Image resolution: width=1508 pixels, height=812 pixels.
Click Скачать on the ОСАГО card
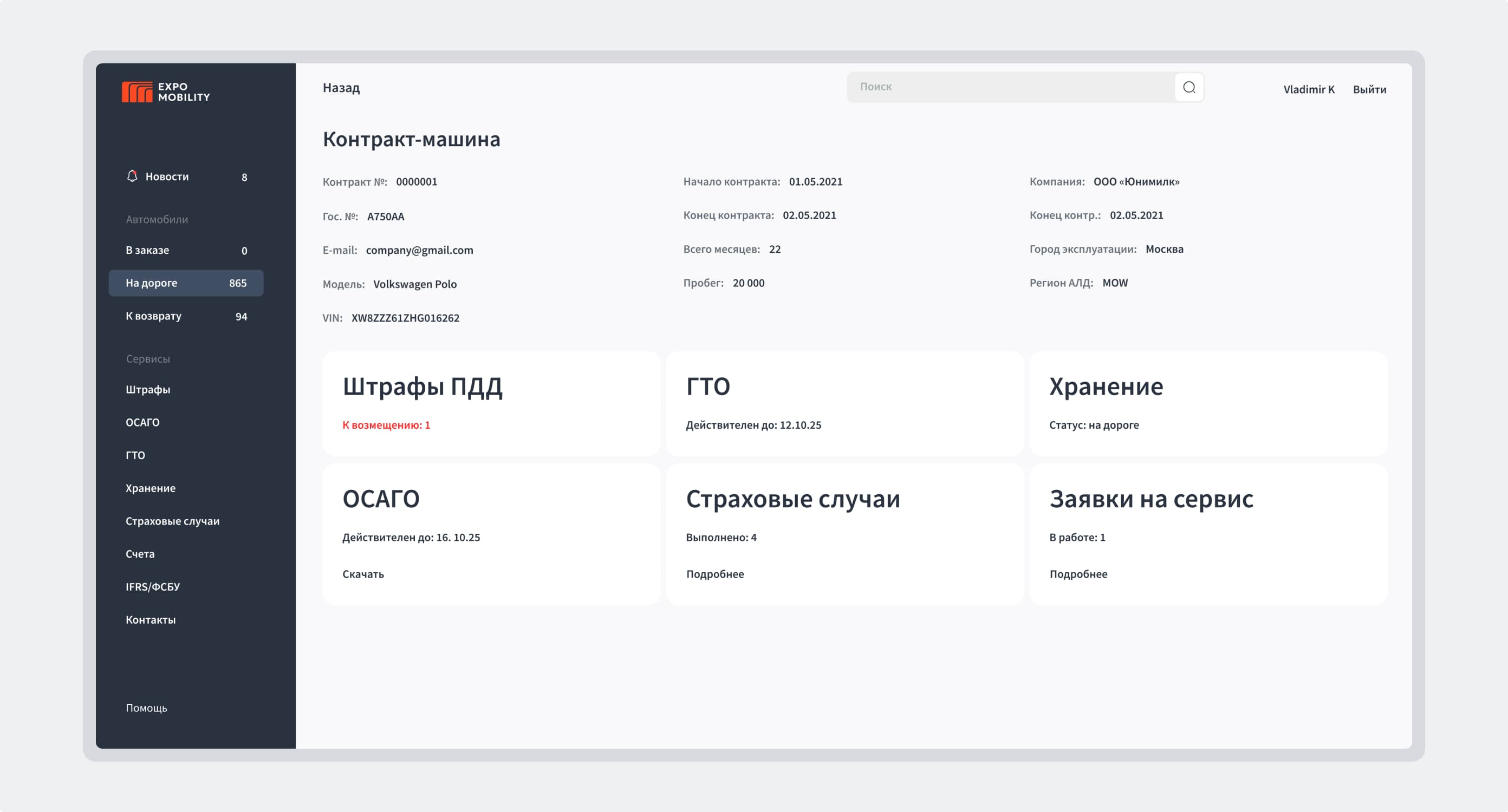click(362, 574)
